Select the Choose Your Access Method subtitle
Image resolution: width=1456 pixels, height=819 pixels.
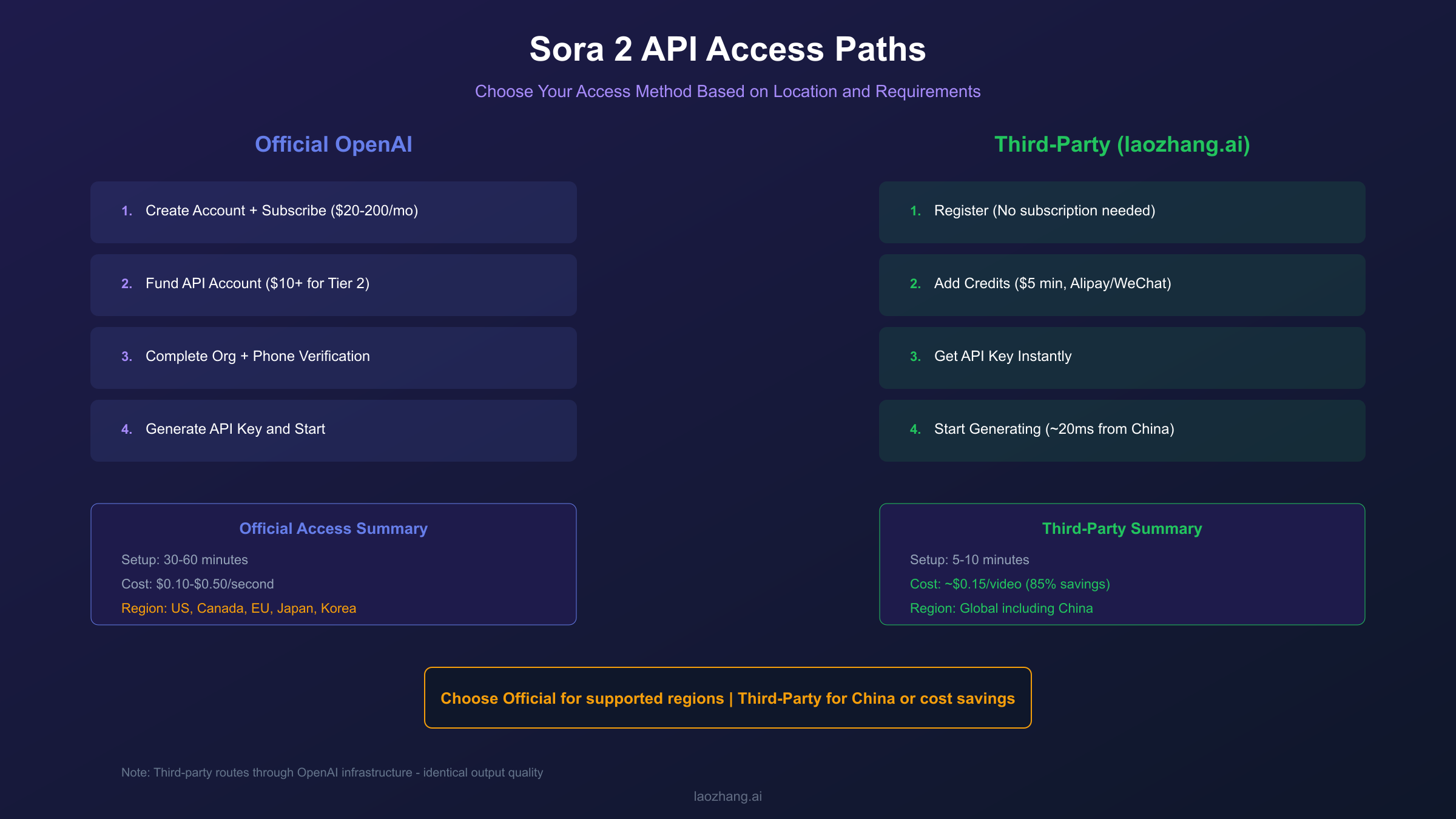pyautogui.click(x=727, y=91)
